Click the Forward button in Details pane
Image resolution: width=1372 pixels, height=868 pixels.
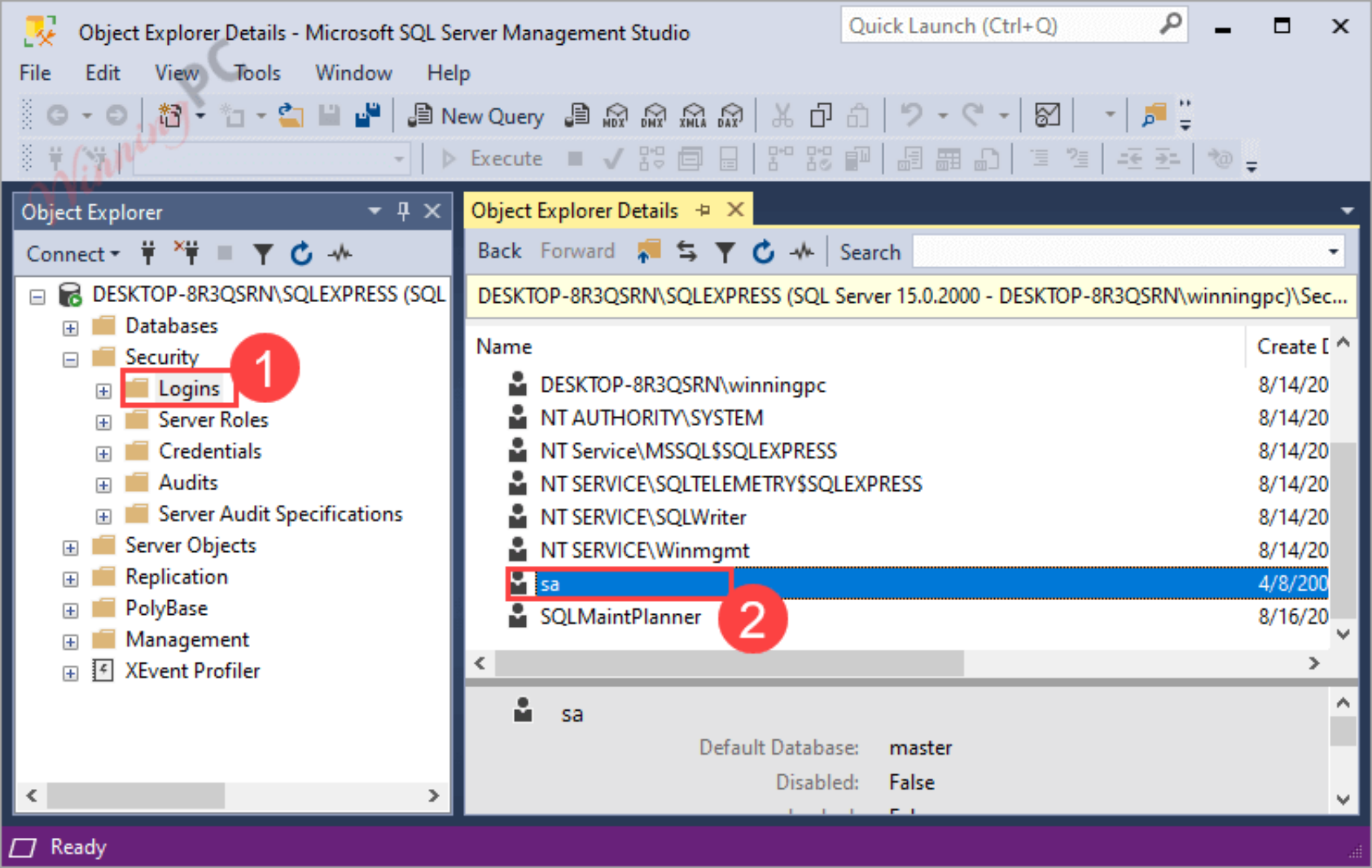[577, 251]
